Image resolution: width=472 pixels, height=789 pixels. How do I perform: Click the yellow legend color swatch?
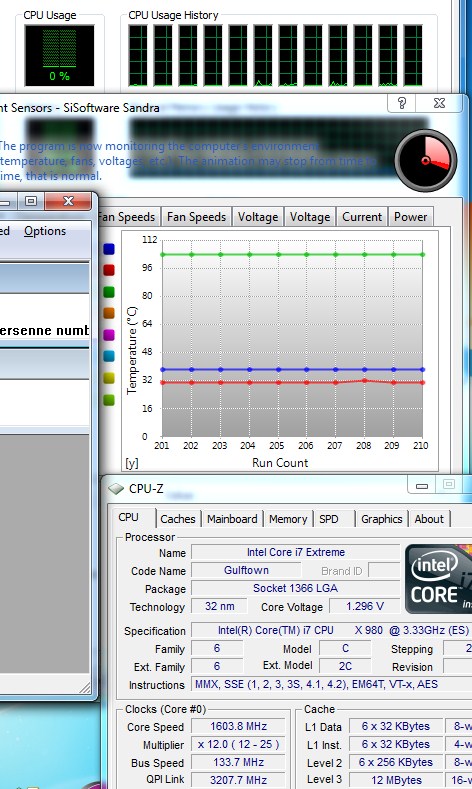coord(109,378)
